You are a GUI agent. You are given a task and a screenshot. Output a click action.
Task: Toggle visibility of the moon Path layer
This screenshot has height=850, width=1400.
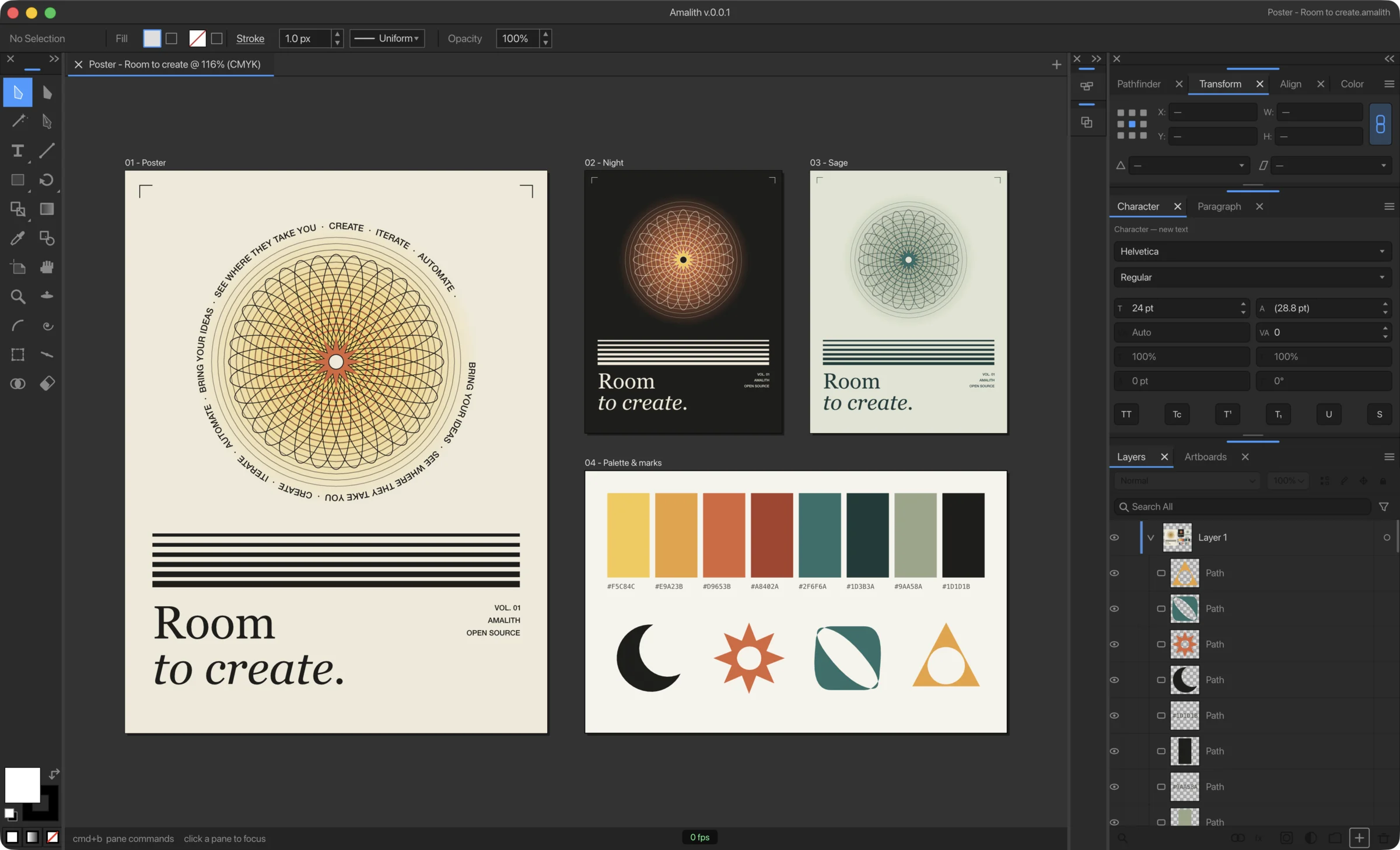coord(1114,680)
